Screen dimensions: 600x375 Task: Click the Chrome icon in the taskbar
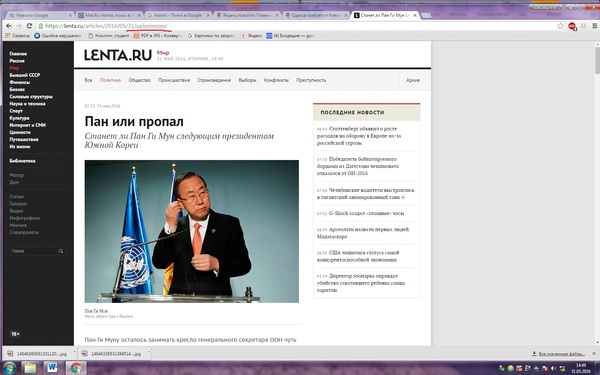coord(76,368)
